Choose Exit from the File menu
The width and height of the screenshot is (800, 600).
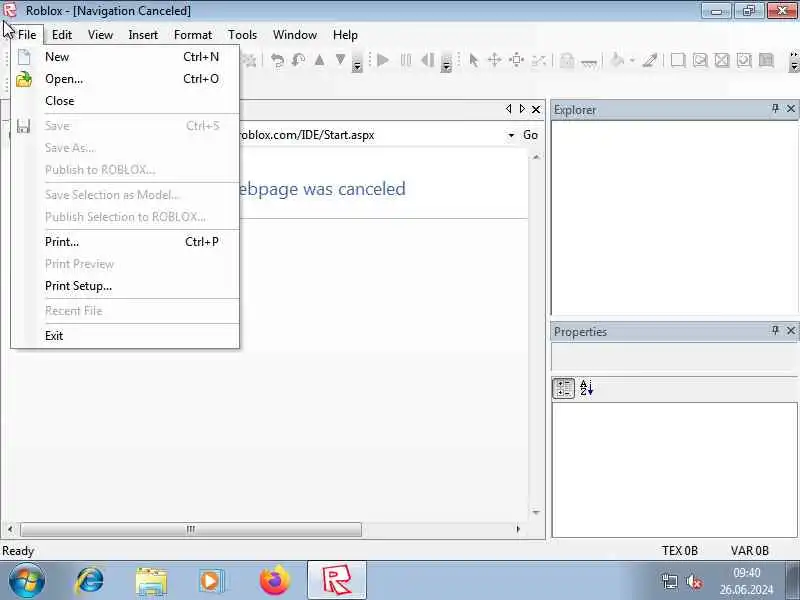click(x=125, y=336)
